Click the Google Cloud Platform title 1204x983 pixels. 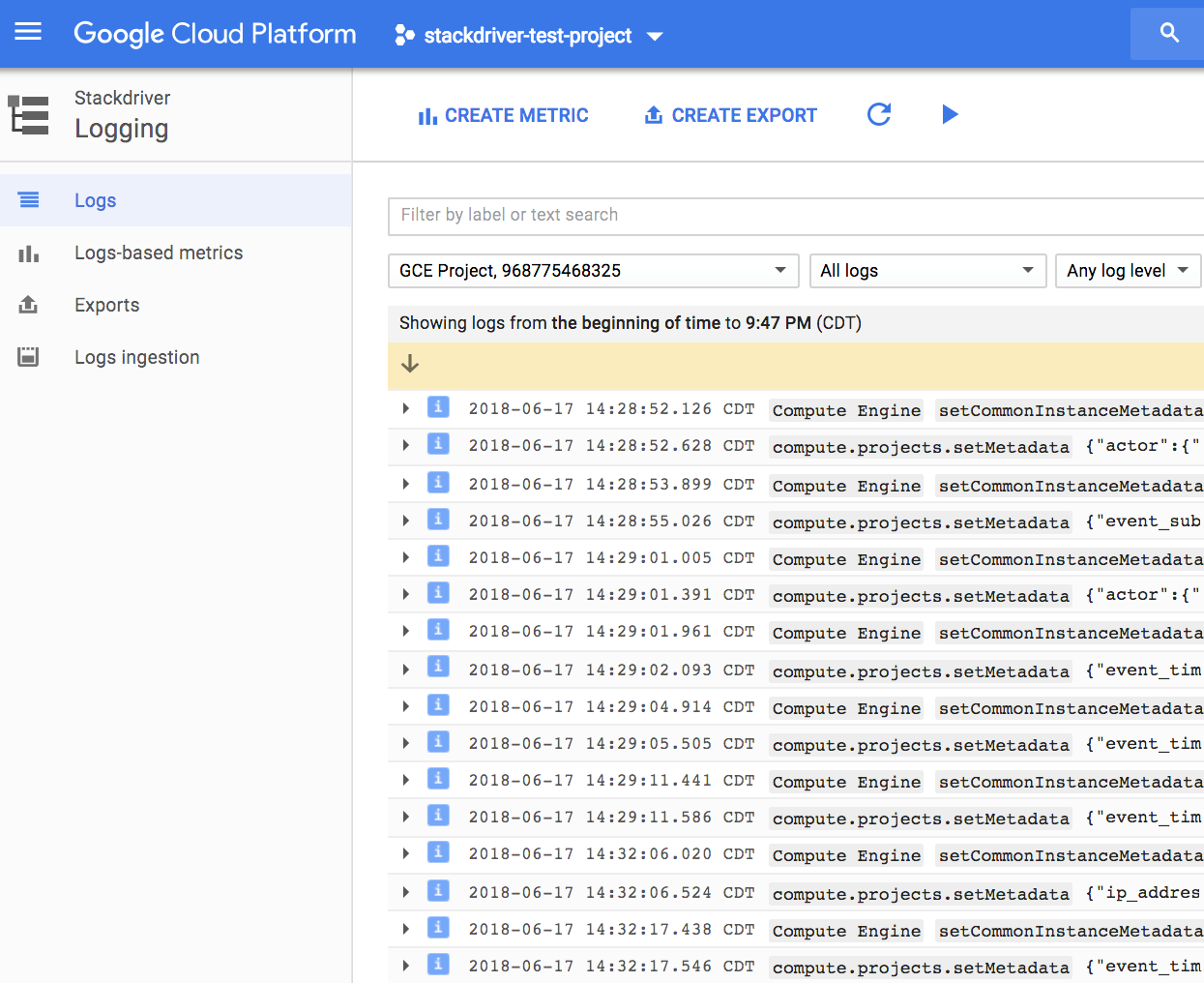[215, 34]
